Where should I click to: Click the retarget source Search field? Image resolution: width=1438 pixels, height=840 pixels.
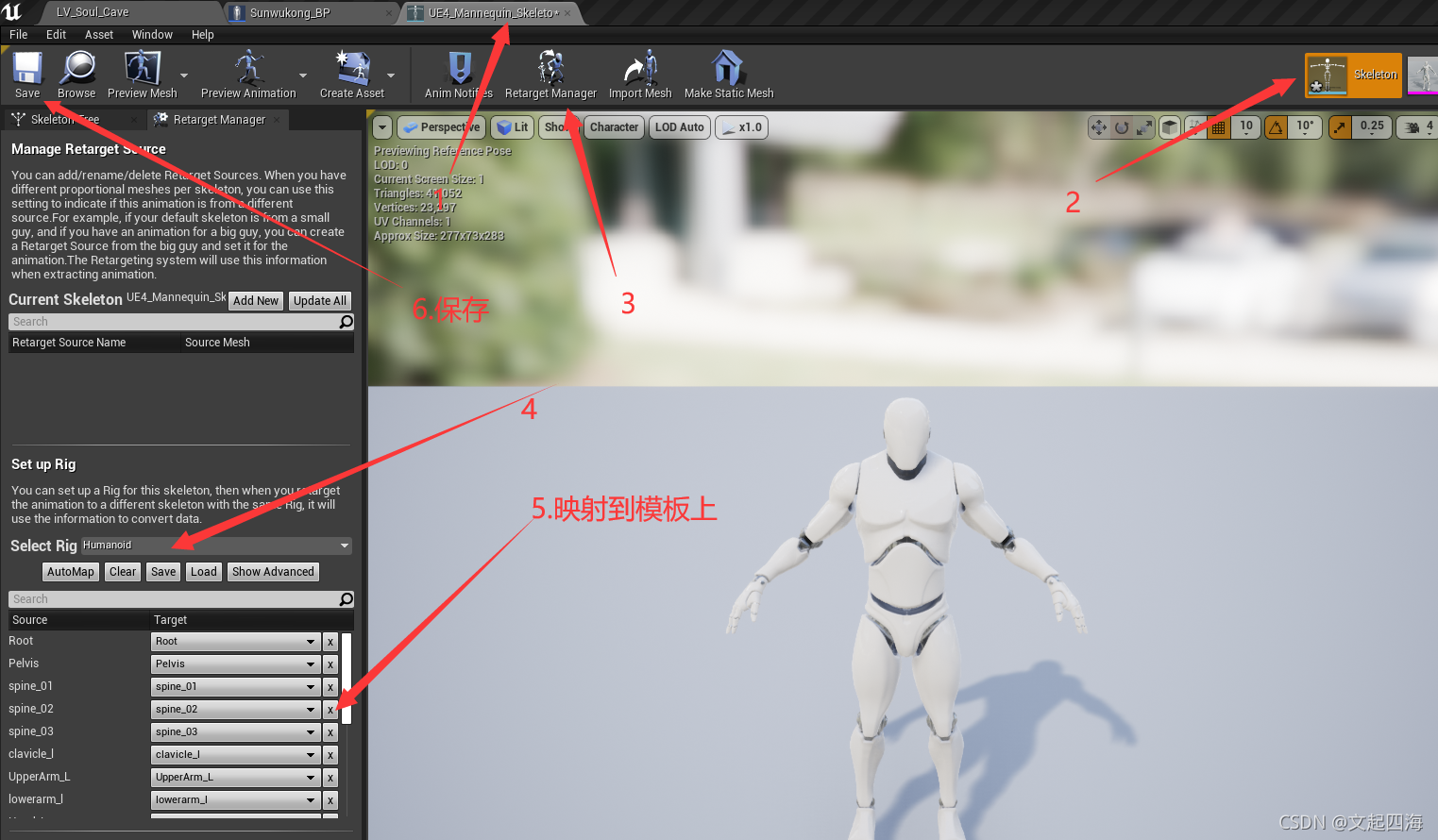click(x=174, y=322)
